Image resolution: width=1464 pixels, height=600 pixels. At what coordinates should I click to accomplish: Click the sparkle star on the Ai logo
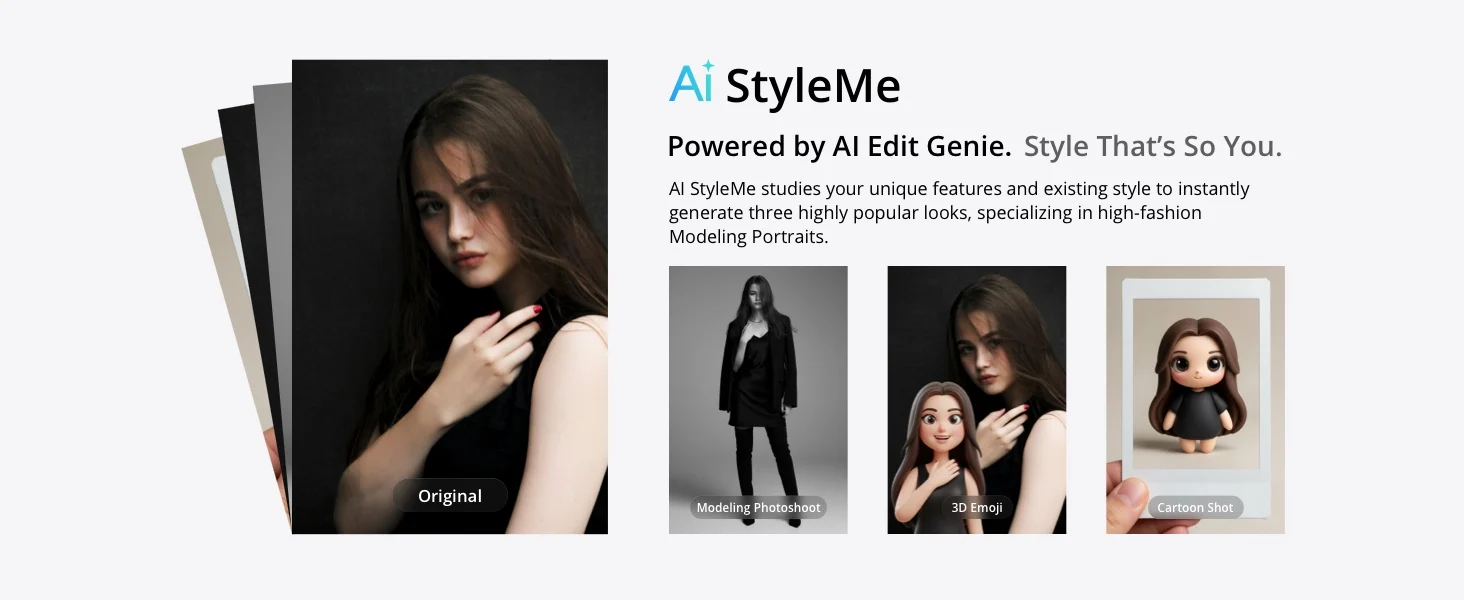coord(708,66)
